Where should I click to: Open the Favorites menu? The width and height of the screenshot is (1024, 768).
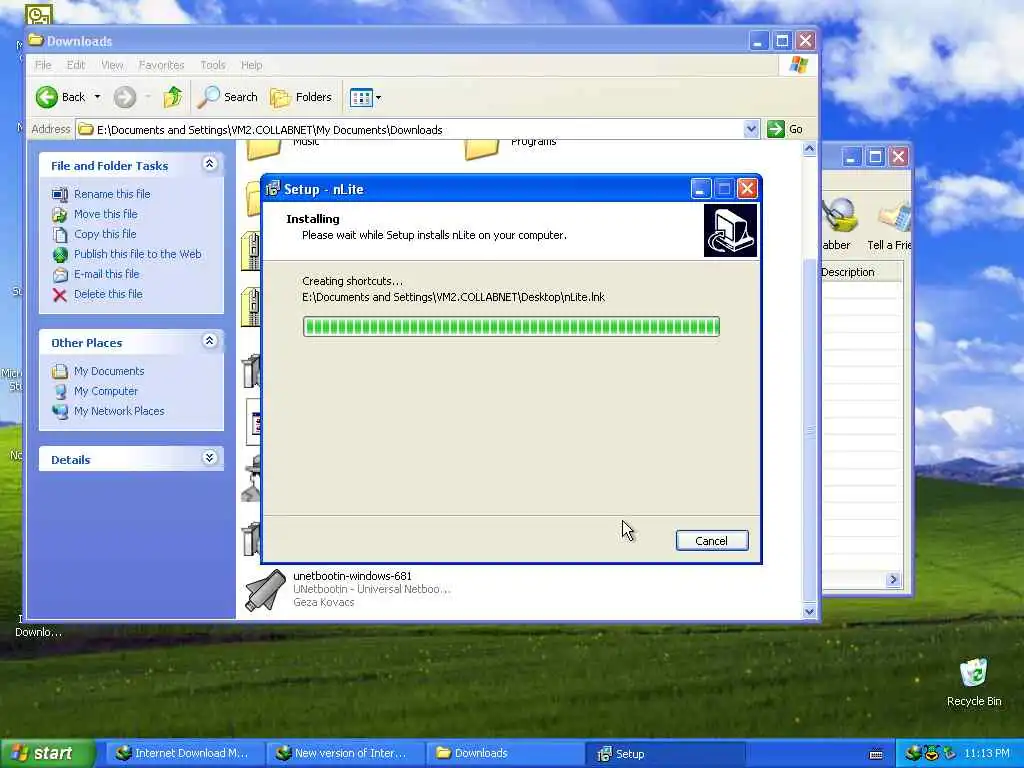(161, 65)
